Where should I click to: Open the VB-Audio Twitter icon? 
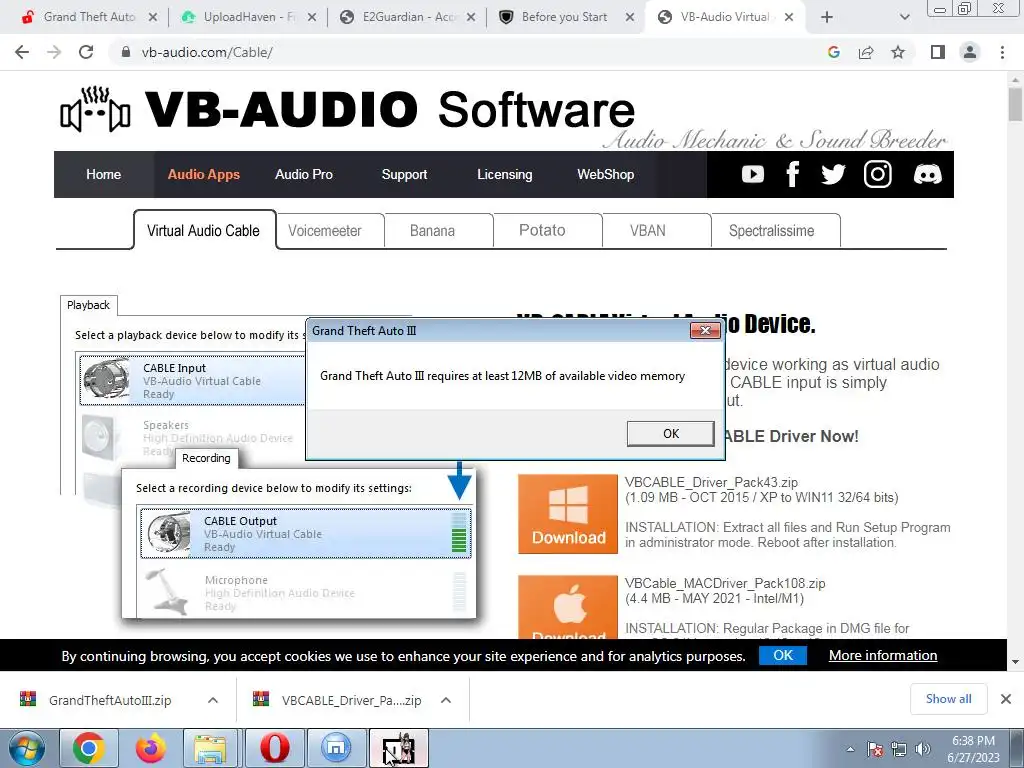pyautogui.click(x=833, y=174)
